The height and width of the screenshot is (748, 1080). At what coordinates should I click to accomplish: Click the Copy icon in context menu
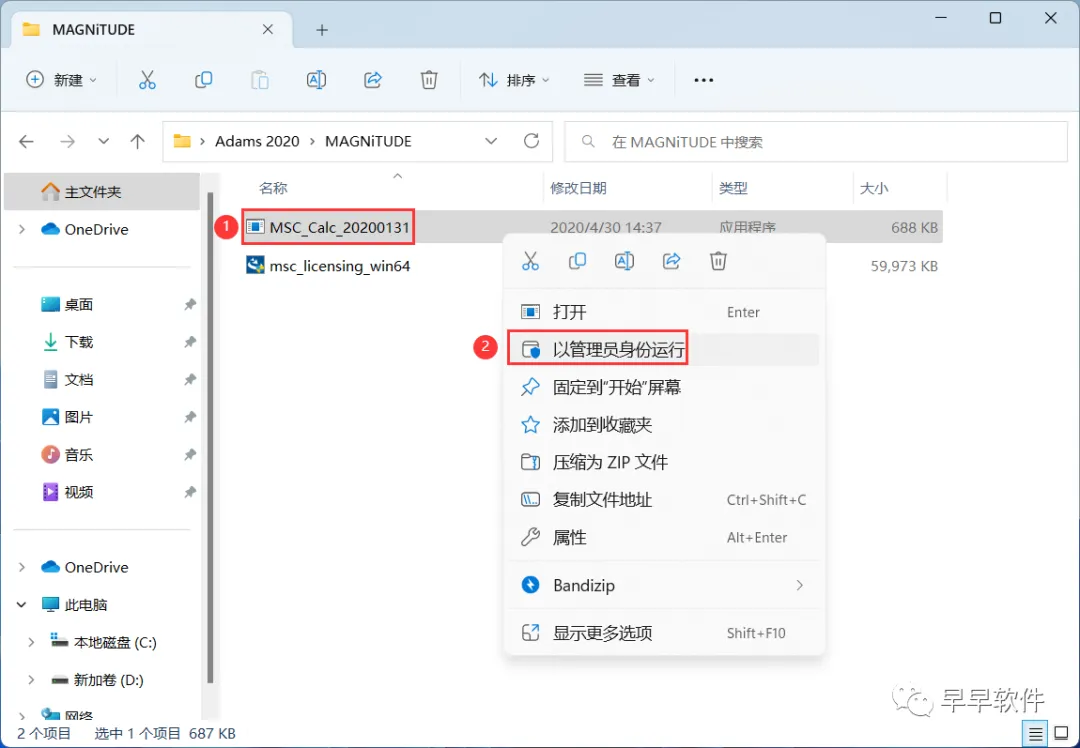(x=577, y=261)
